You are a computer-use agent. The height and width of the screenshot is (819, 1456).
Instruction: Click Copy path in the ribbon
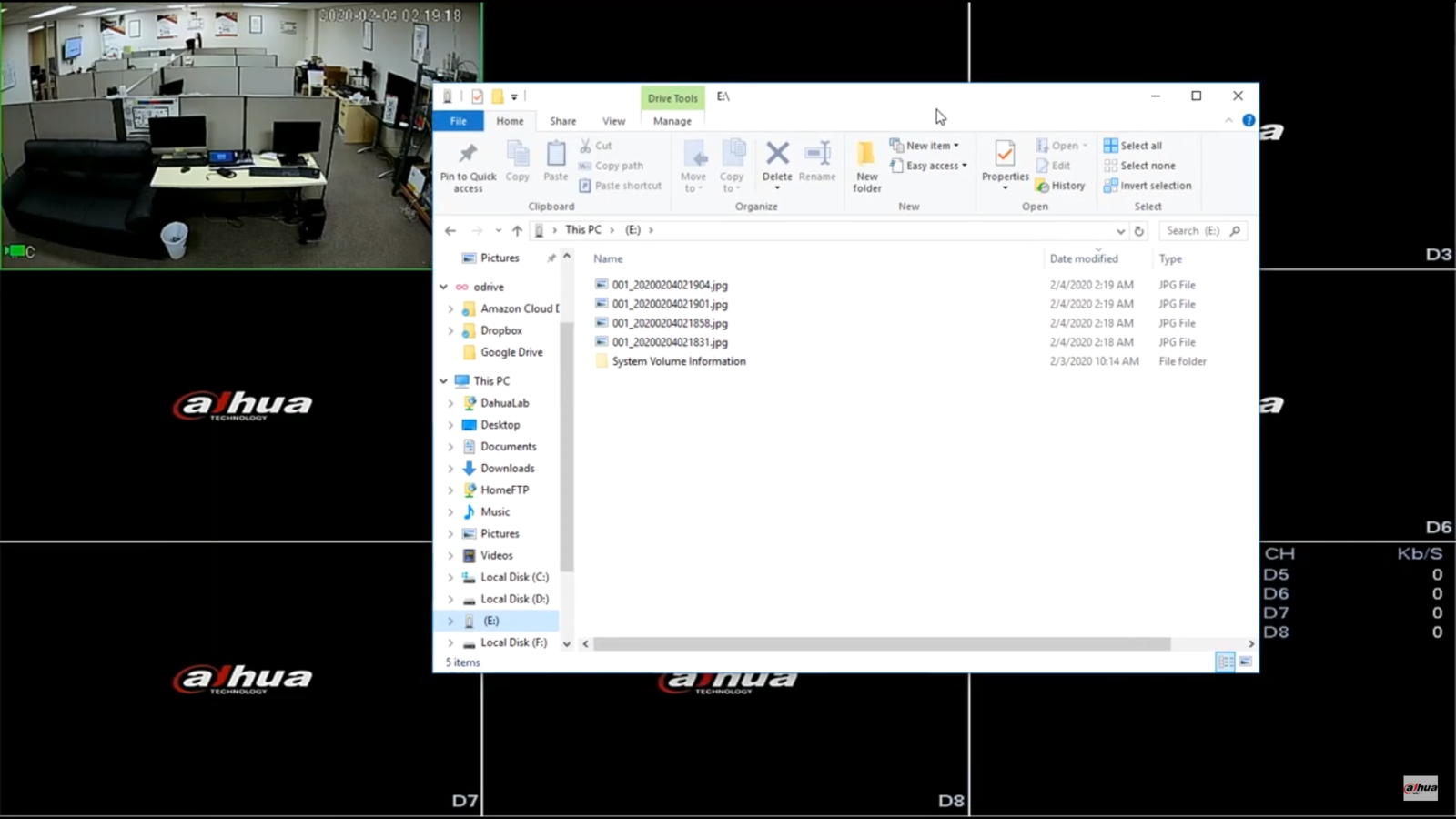pyautogui.click(x=611, y=166)
